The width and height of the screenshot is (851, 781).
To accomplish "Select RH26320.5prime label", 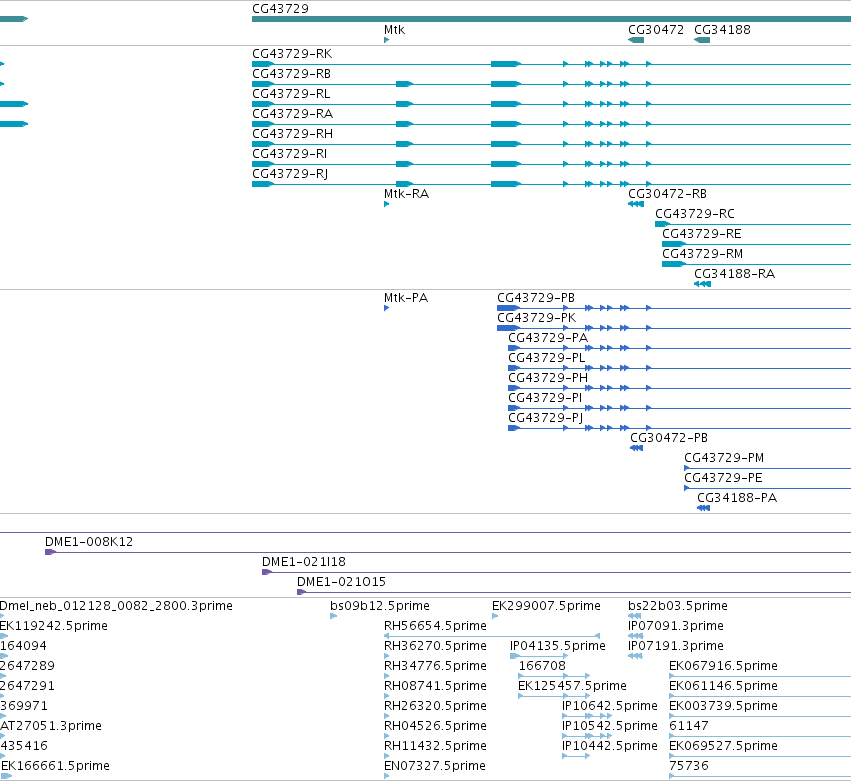I will pos(435,707).
